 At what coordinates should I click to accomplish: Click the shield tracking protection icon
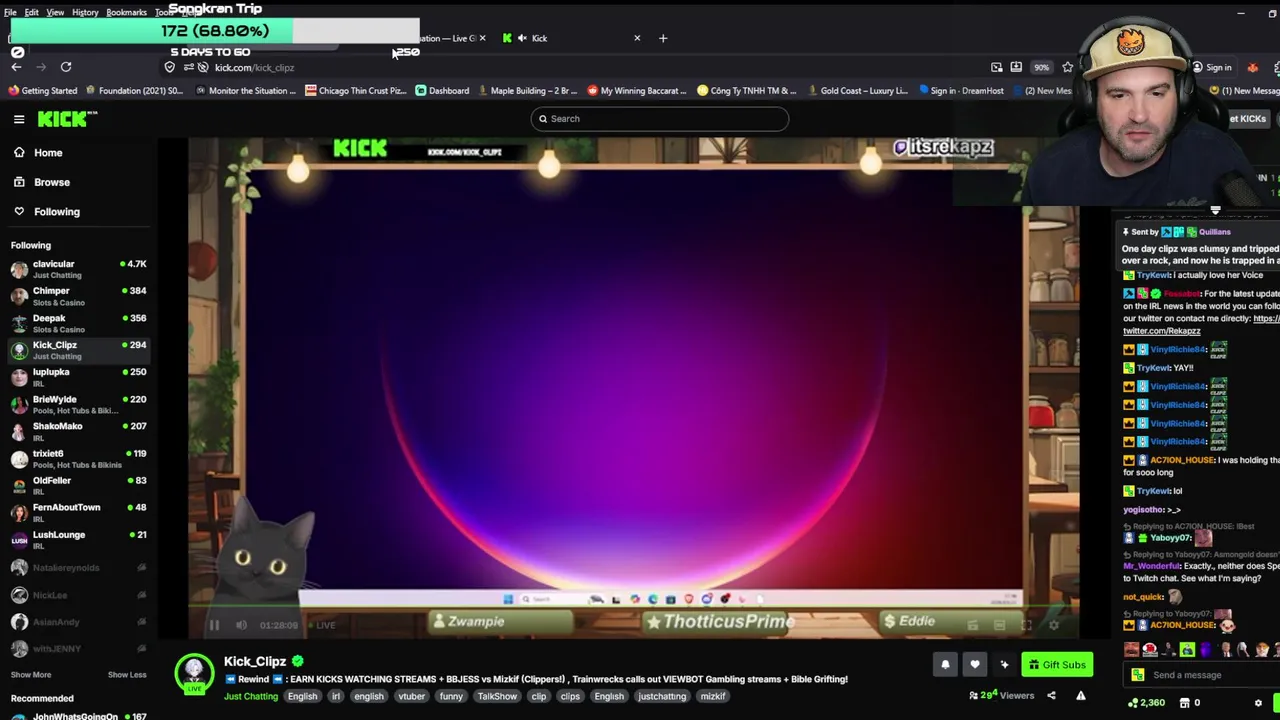tap(169, 67)
